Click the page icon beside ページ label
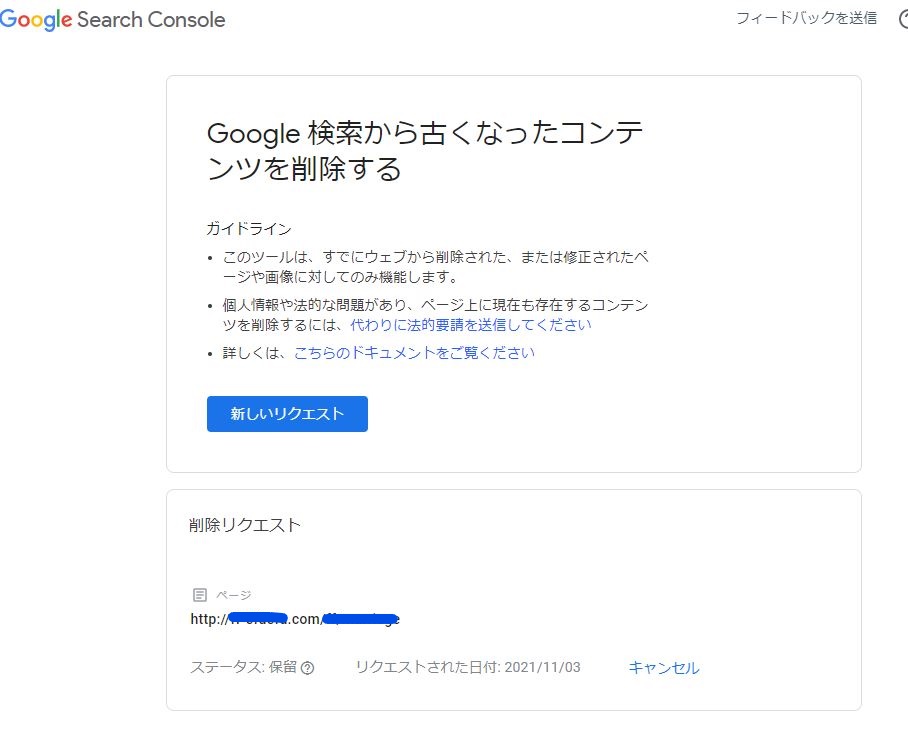The image size is (908, 734). (199, 595)
